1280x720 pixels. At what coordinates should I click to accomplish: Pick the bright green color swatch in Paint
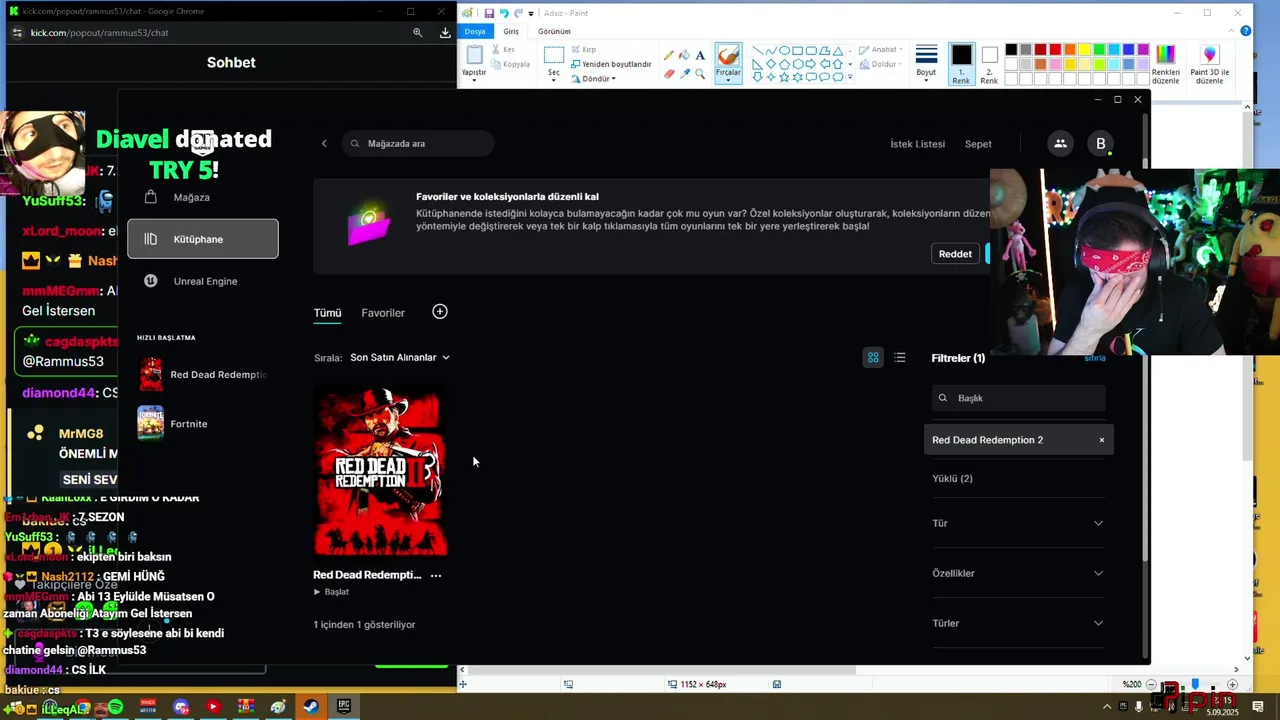(x=1099, y=49)
